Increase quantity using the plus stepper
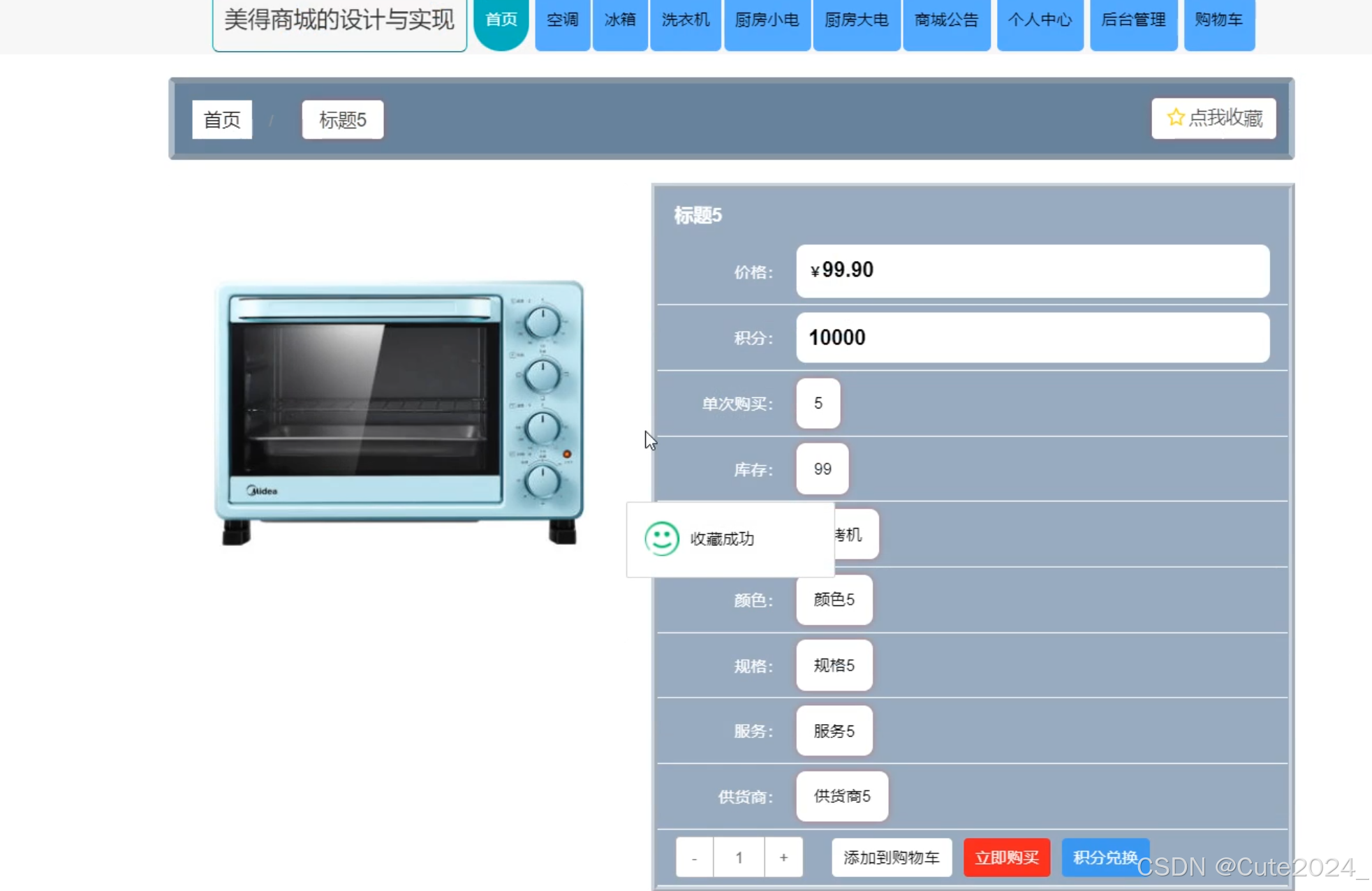This screenshot has height=891, width=1372. tap(783, 857)
